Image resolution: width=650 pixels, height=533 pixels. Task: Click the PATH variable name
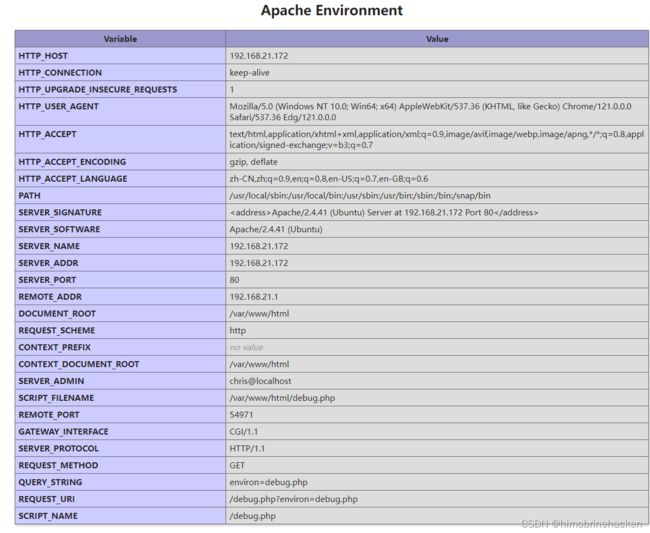29,196
